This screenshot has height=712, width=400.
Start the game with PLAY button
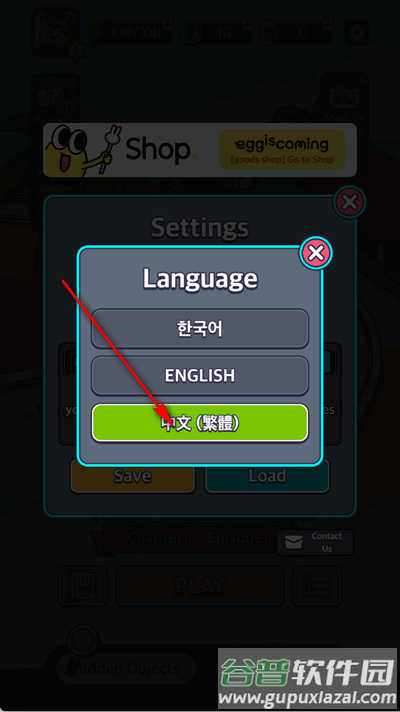pyautogui.click(x=200, y=586)
